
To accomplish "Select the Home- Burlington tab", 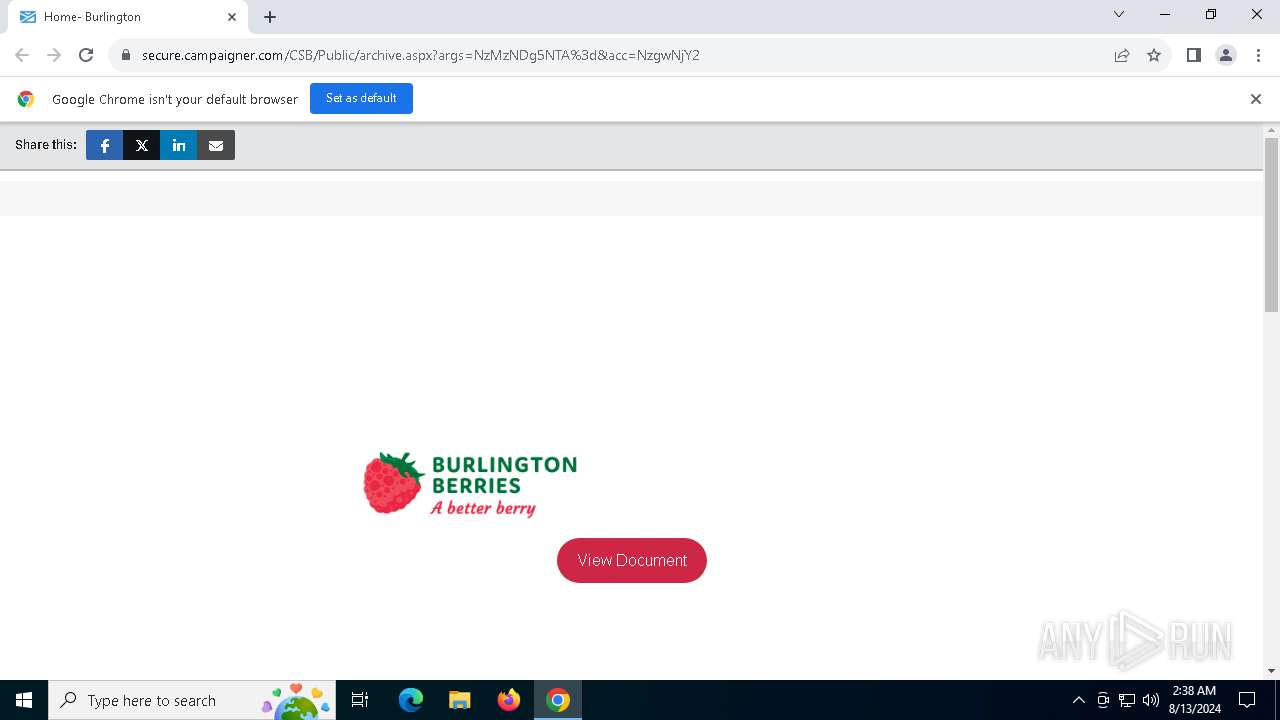I will (x=128, y=17).
